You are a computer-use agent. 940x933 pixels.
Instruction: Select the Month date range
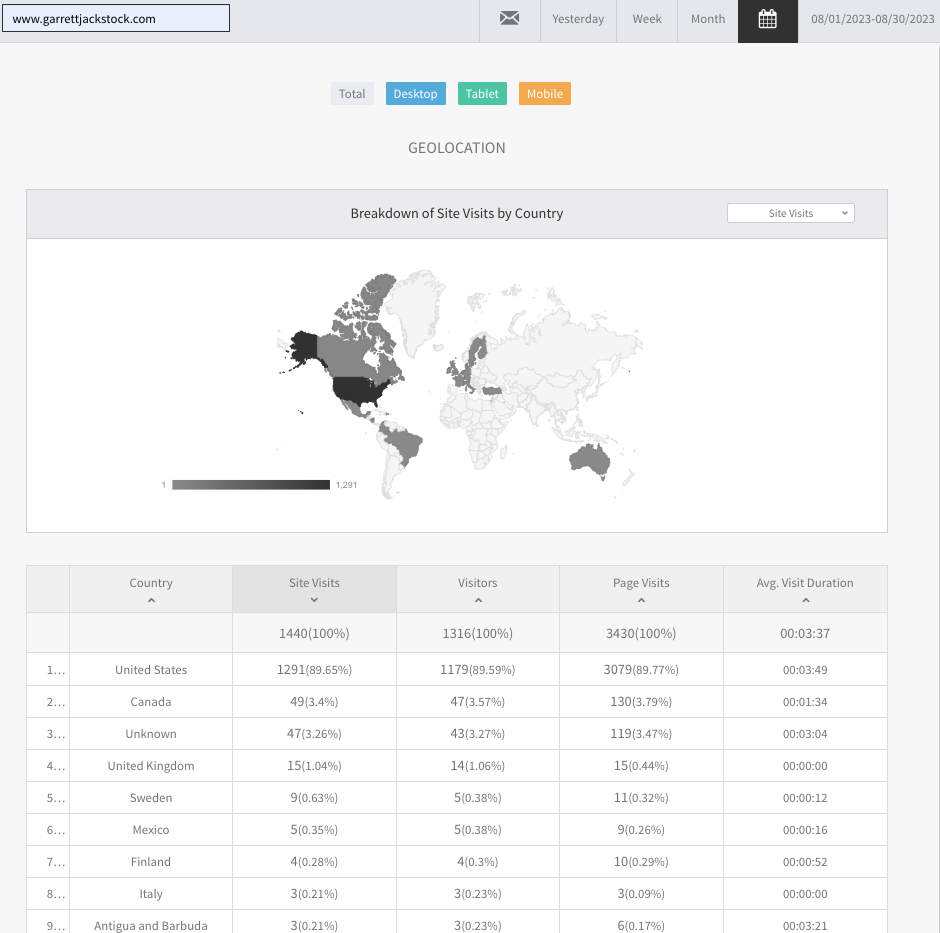708,19
